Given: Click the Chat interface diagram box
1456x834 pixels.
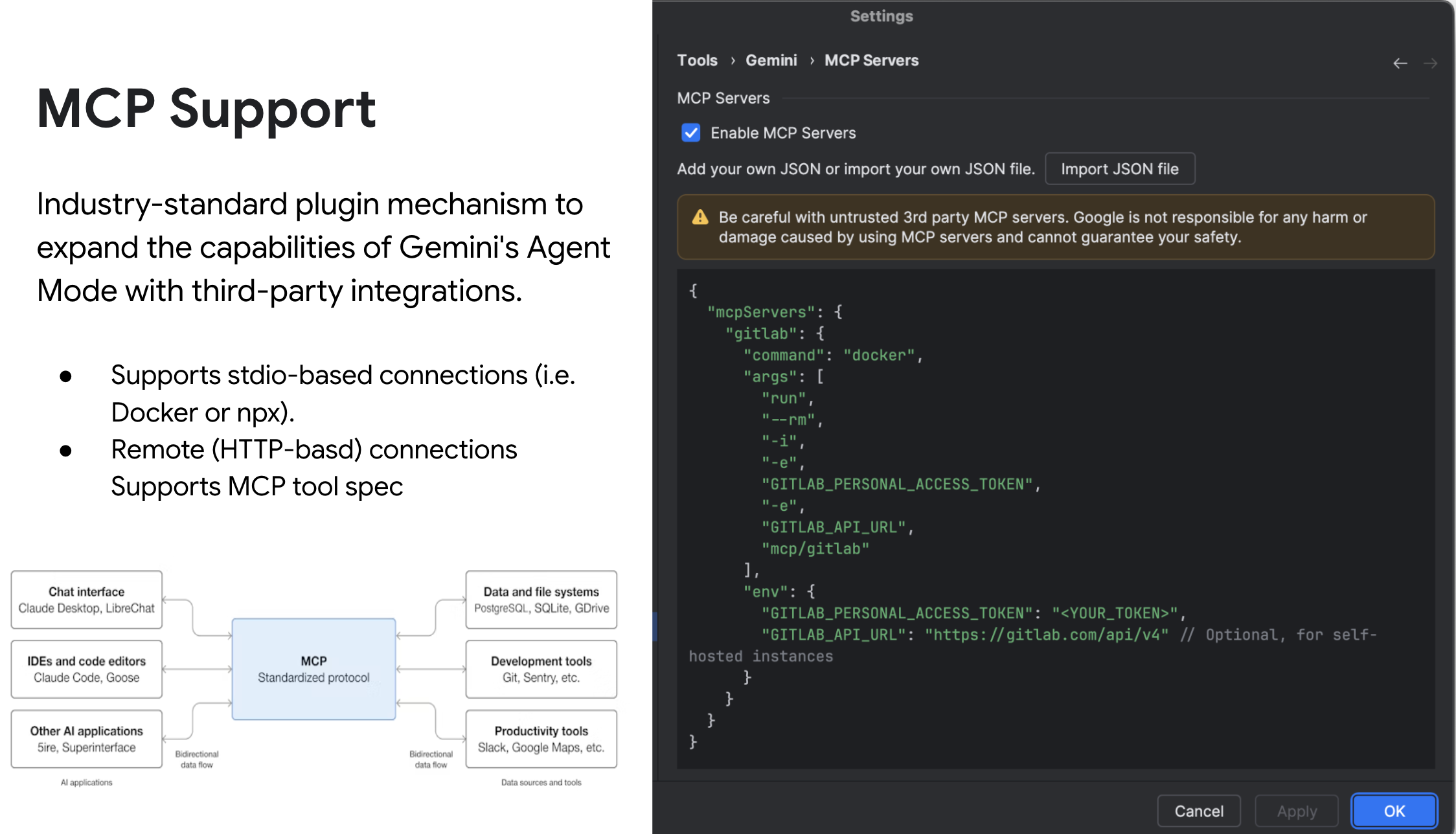Looking at the screenshot, I should (x=86, y=600).
